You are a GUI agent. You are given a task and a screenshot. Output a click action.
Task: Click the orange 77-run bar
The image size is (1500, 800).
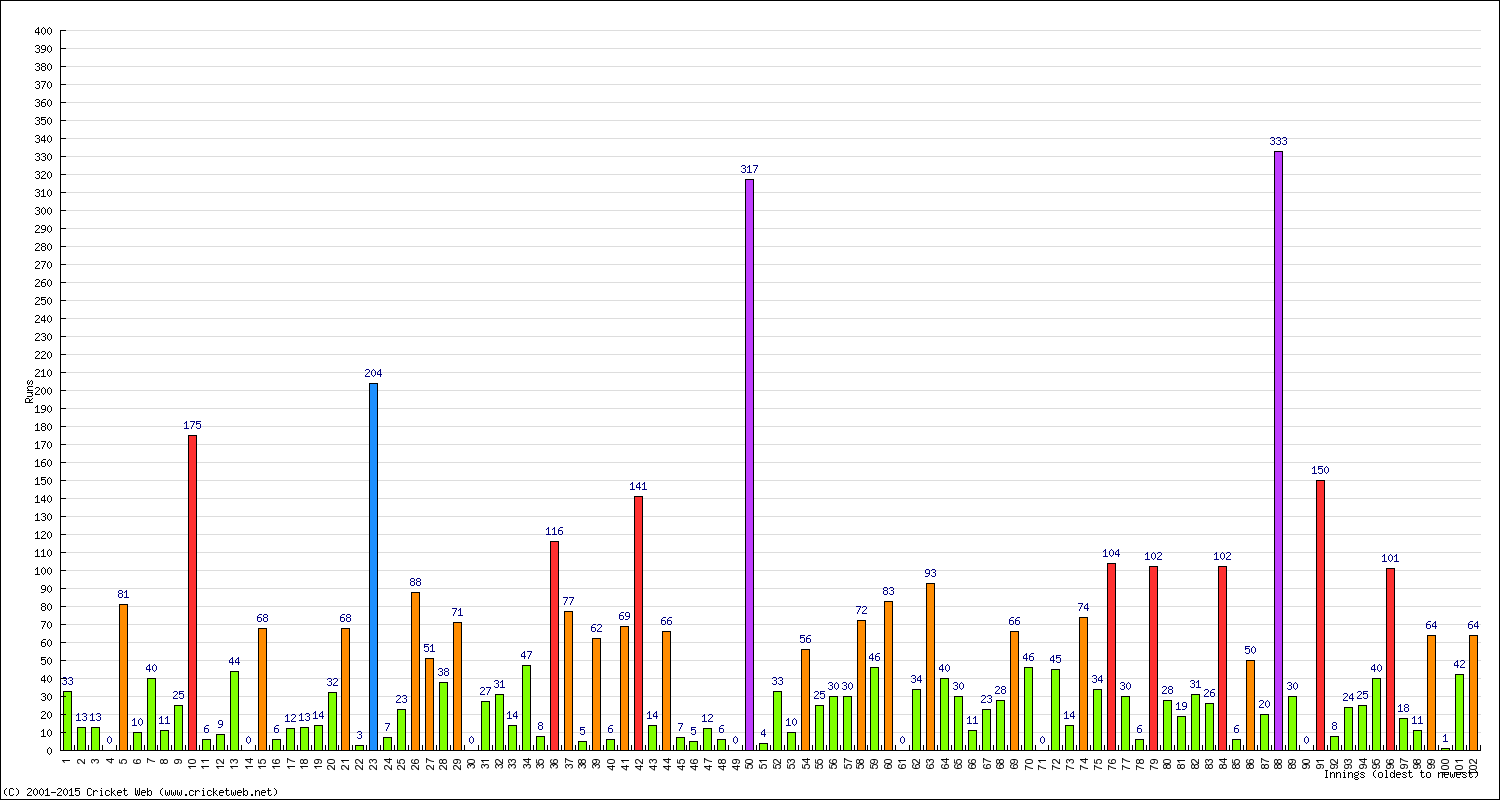point(568,681)
